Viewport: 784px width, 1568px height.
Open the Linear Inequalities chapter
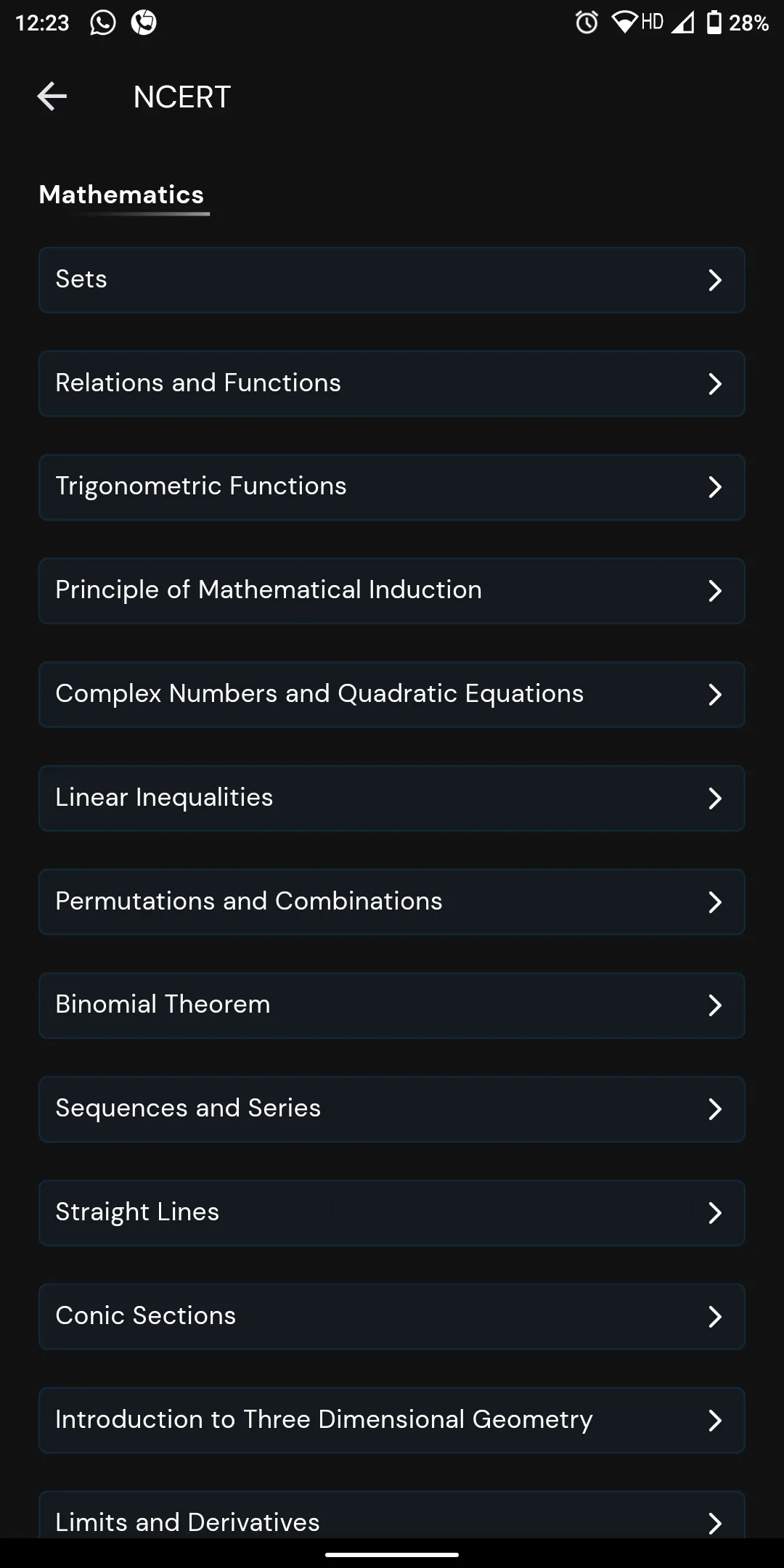pos(392,799)
